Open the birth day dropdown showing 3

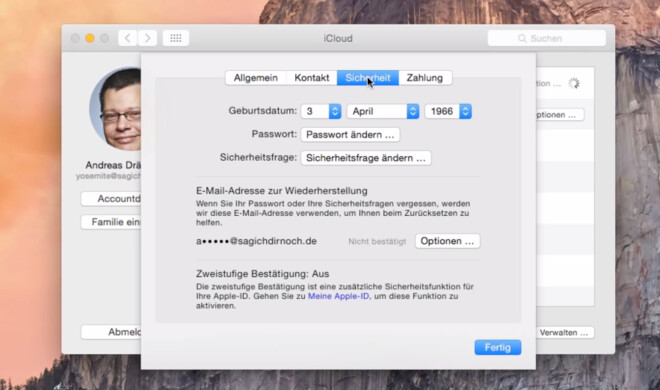pyautogui.click(x=321, y=111)
